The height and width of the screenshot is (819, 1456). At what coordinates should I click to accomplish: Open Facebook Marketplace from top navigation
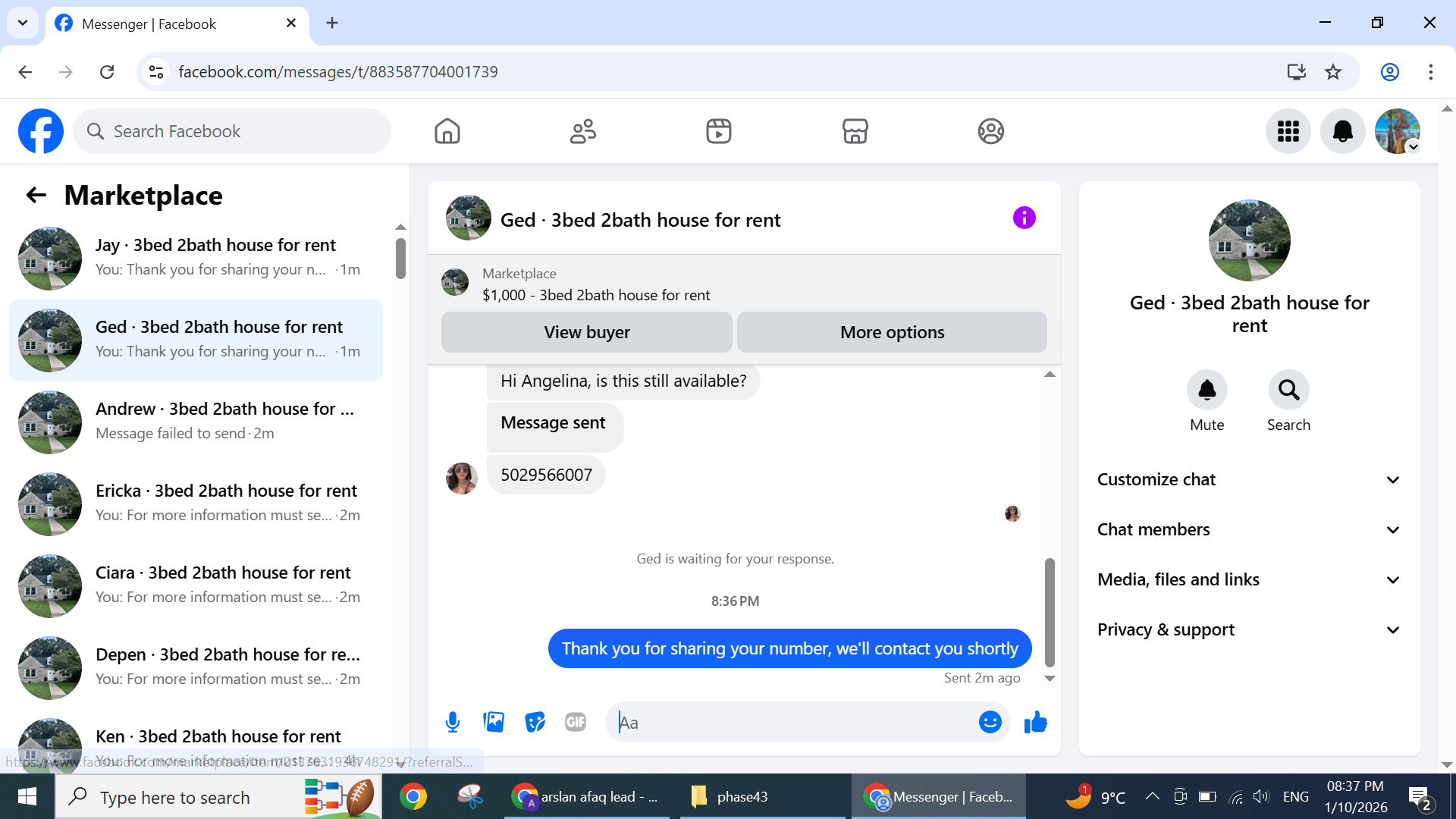[855, 131]
